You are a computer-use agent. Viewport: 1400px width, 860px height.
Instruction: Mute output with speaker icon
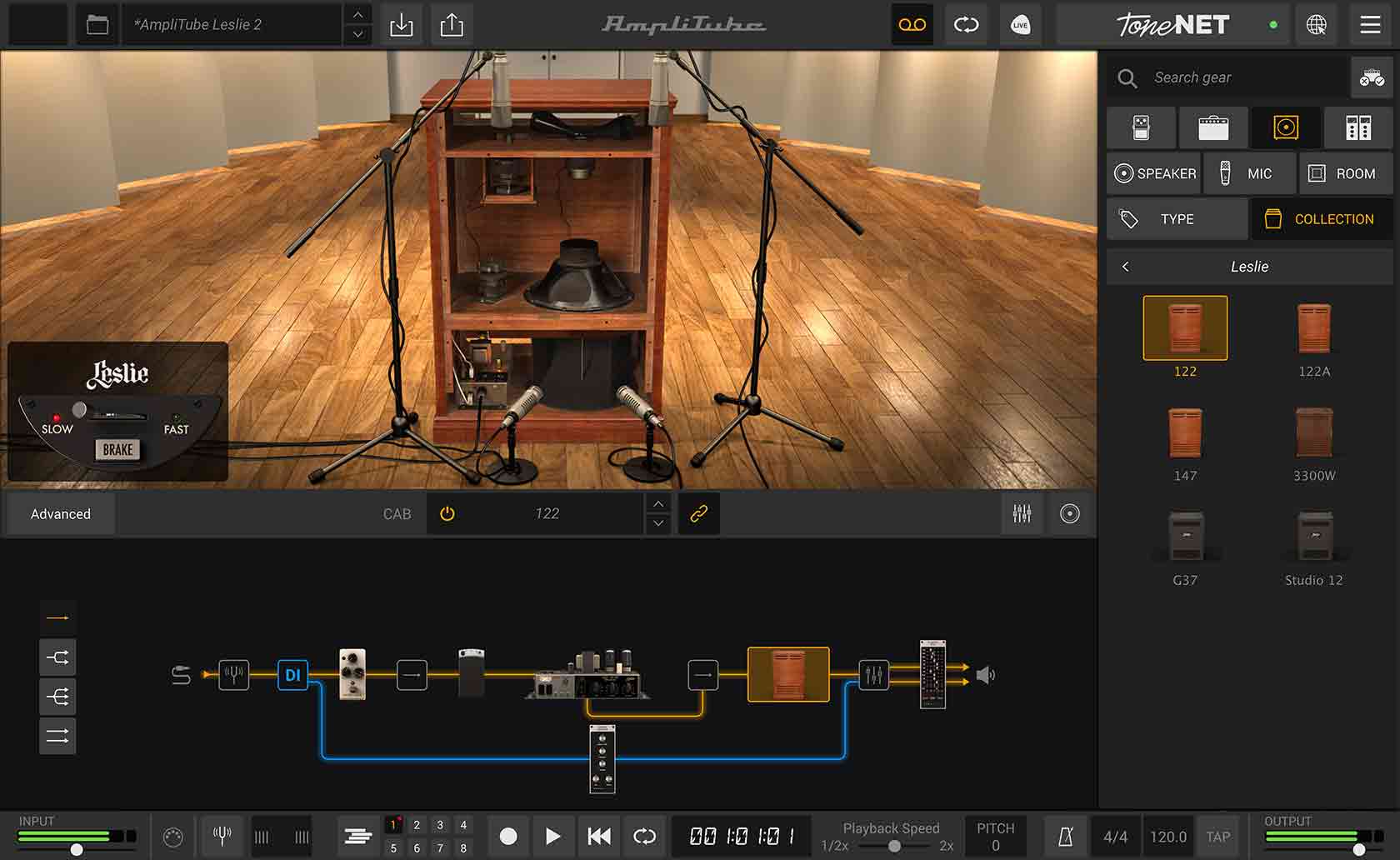tap(986, 675)
